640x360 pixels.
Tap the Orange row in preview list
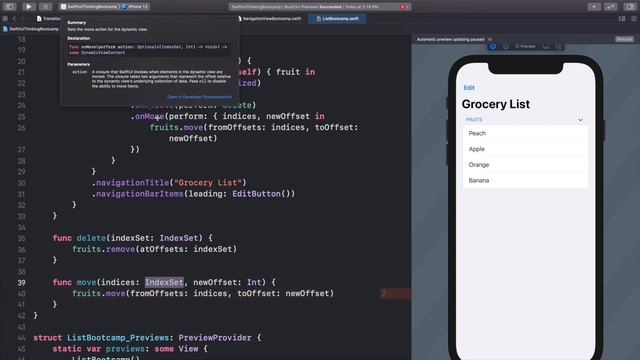click(525, 165)
